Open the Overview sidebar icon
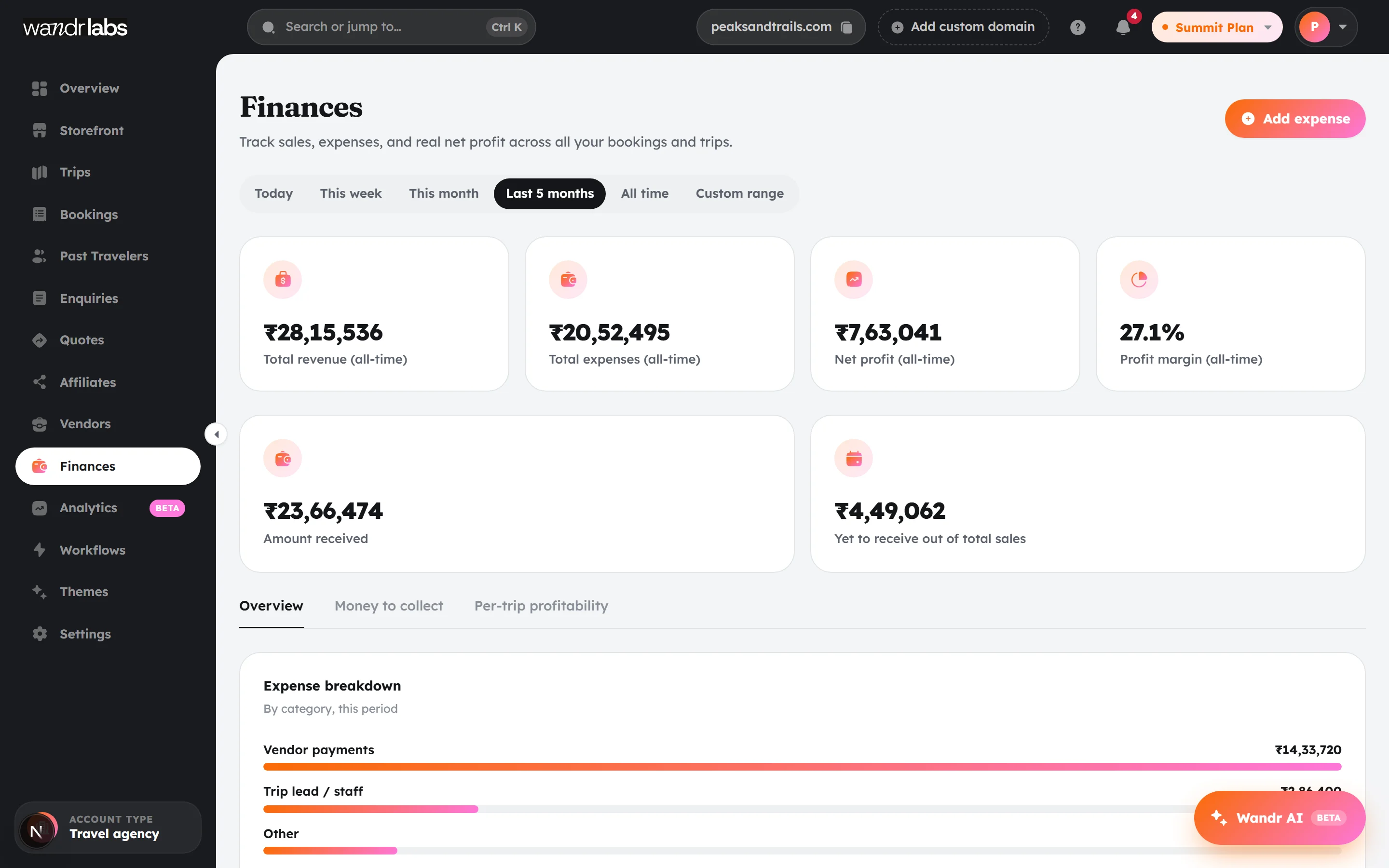Image resolution: width=1389 pixels, height=868 pixels. point(40,88)
